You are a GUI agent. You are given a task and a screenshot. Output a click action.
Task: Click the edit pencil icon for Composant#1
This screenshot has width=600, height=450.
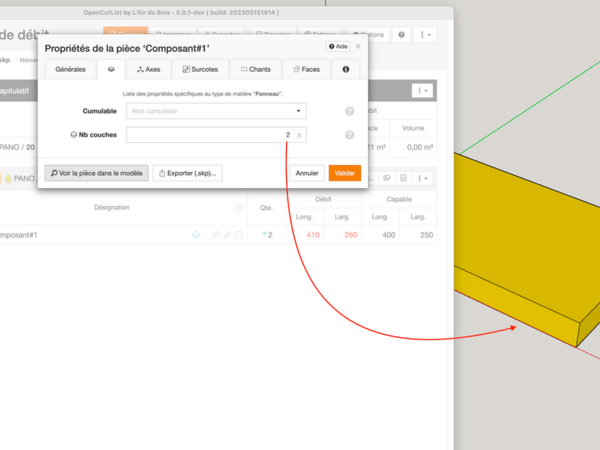pos(227,235)
